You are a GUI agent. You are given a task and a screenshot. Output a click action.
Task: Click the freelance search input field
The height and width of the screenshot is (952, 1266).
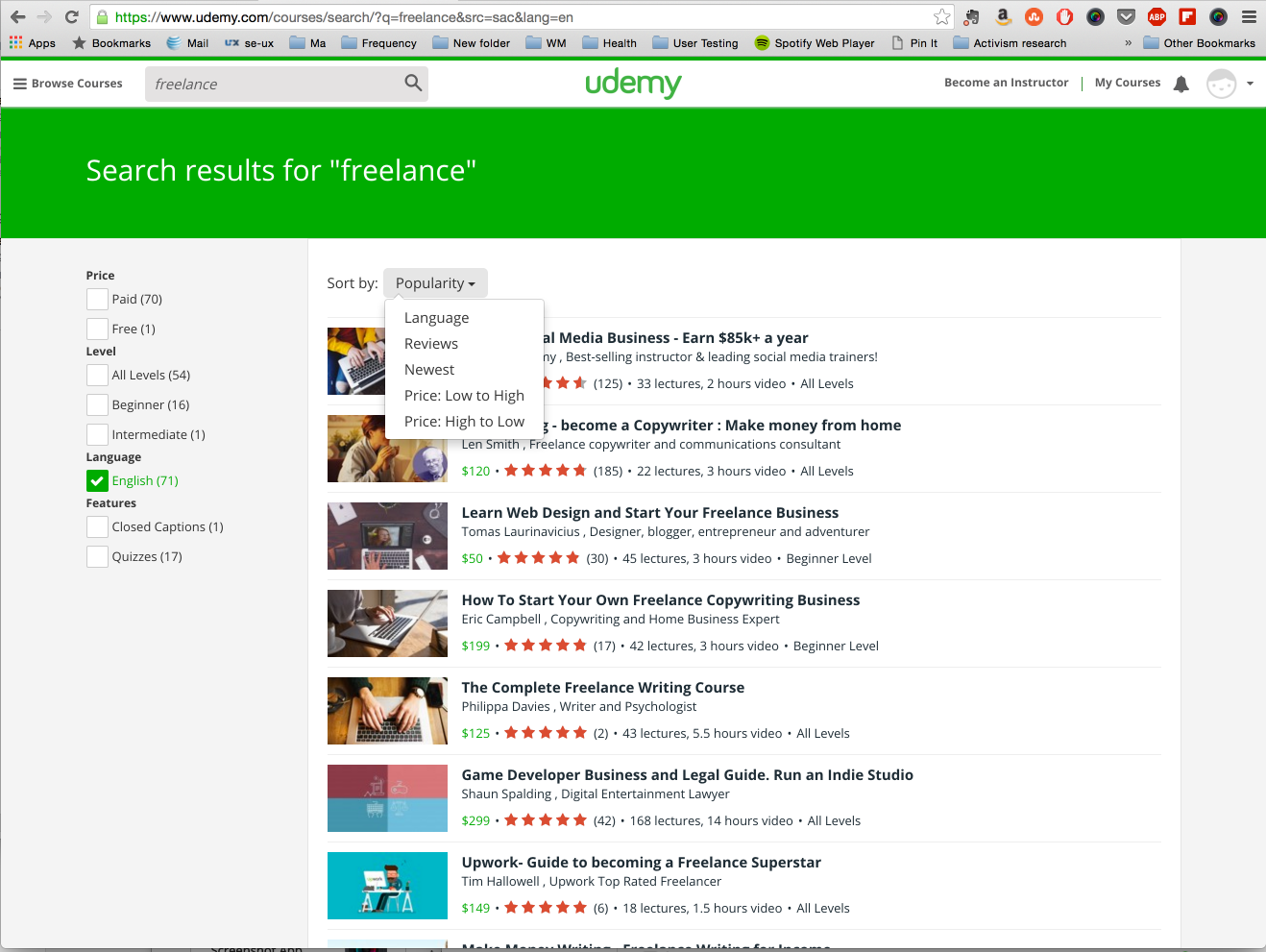tap(274, 84)
